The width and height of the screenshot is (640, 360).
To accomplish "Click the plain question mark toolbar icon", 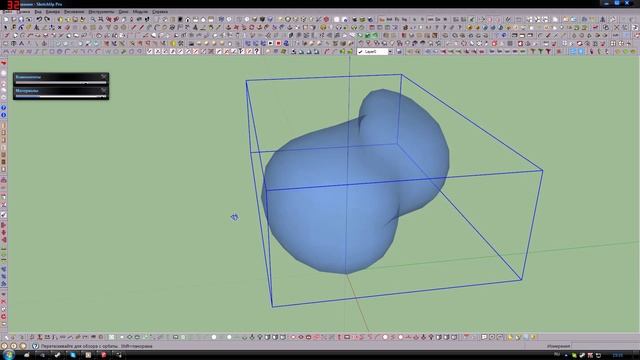I will coord(257,51).
